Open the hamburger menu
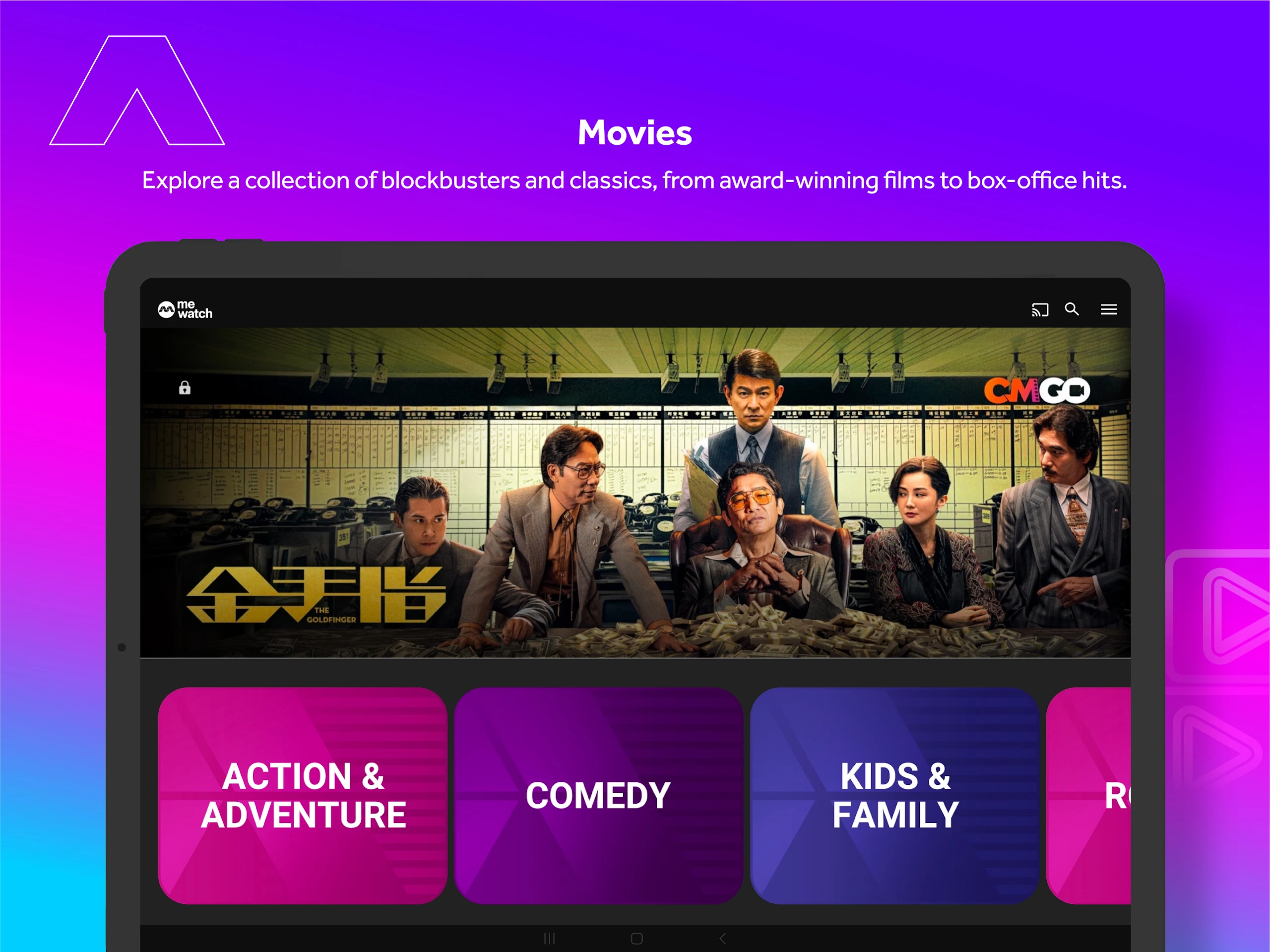 tap(1108, 310)
